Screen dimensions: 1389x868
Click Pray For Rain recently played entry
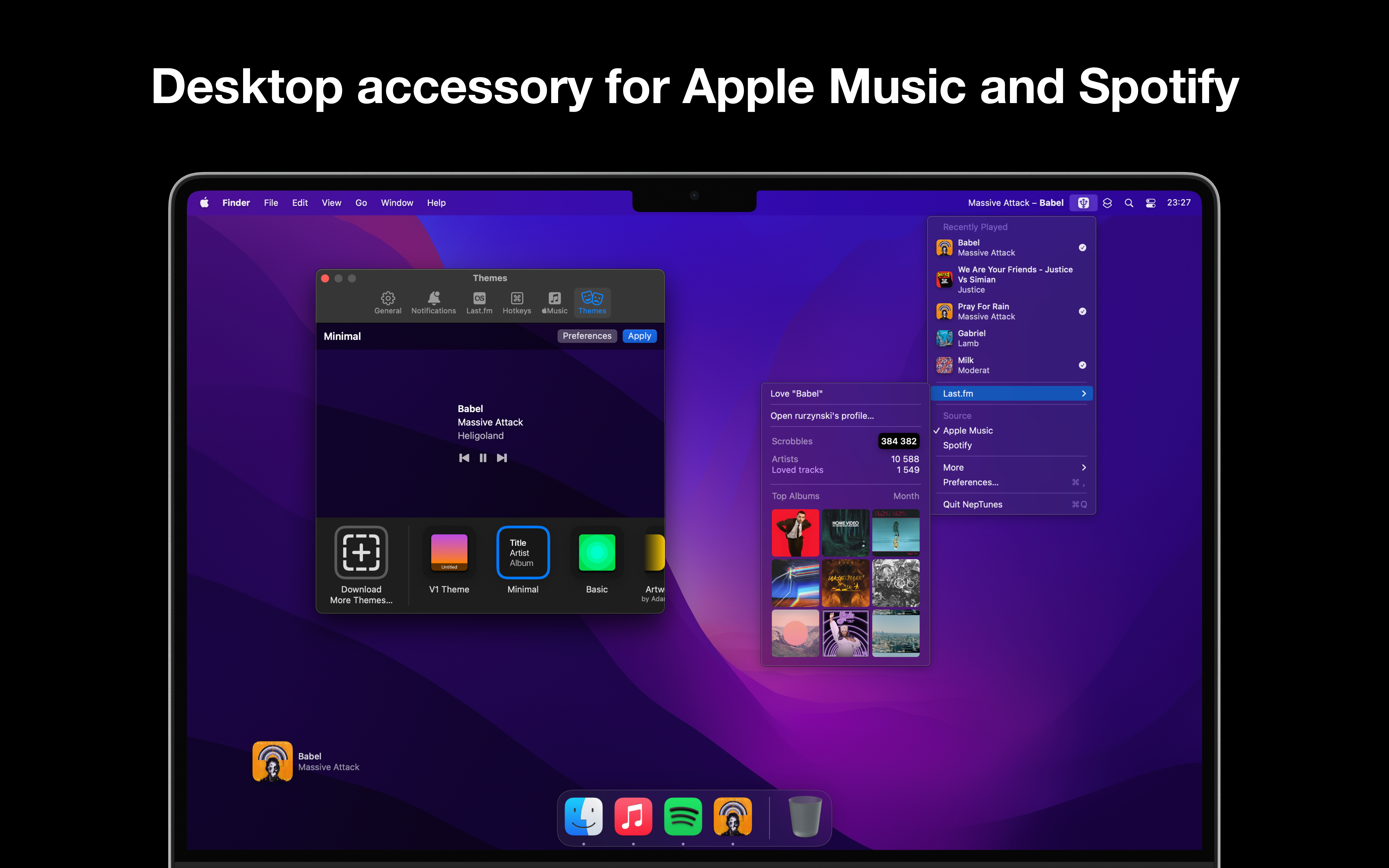point(1011,311)
